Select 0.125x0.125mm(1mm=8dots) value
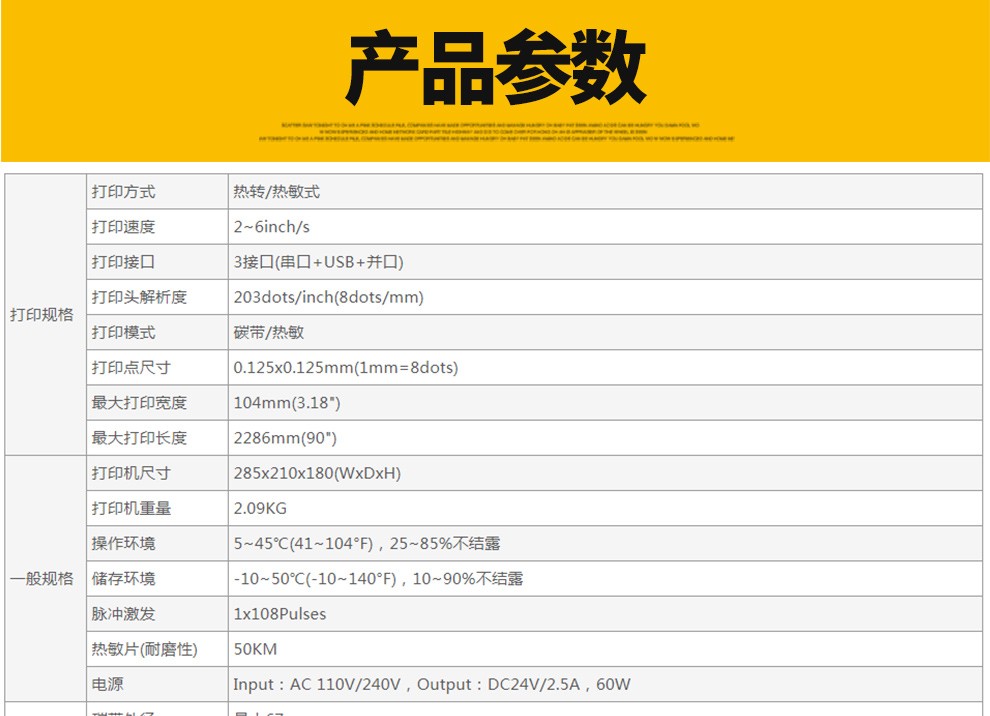 (345, 367)
